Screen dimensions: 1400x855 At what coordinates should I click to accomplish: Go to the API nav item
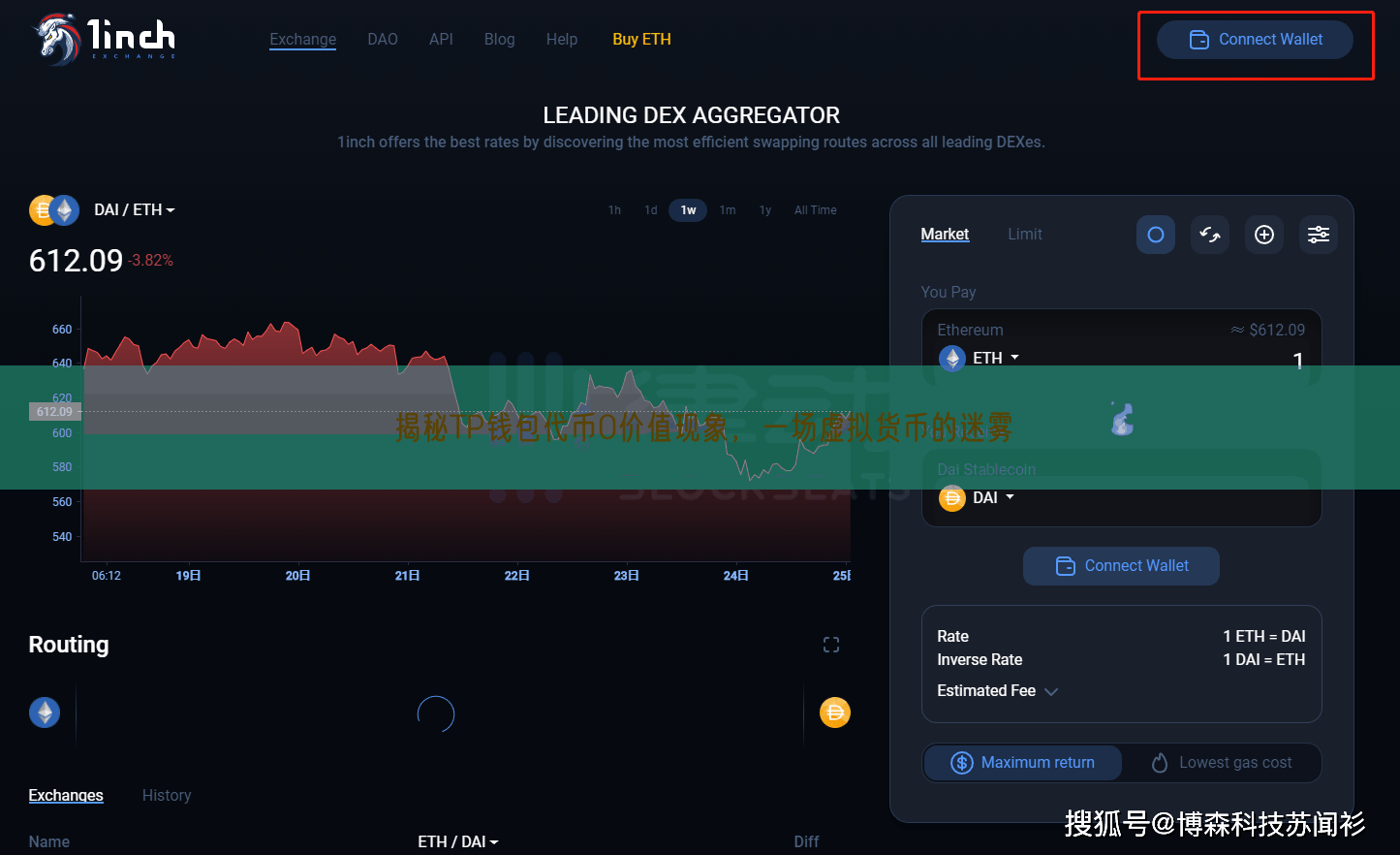[441, 40]
